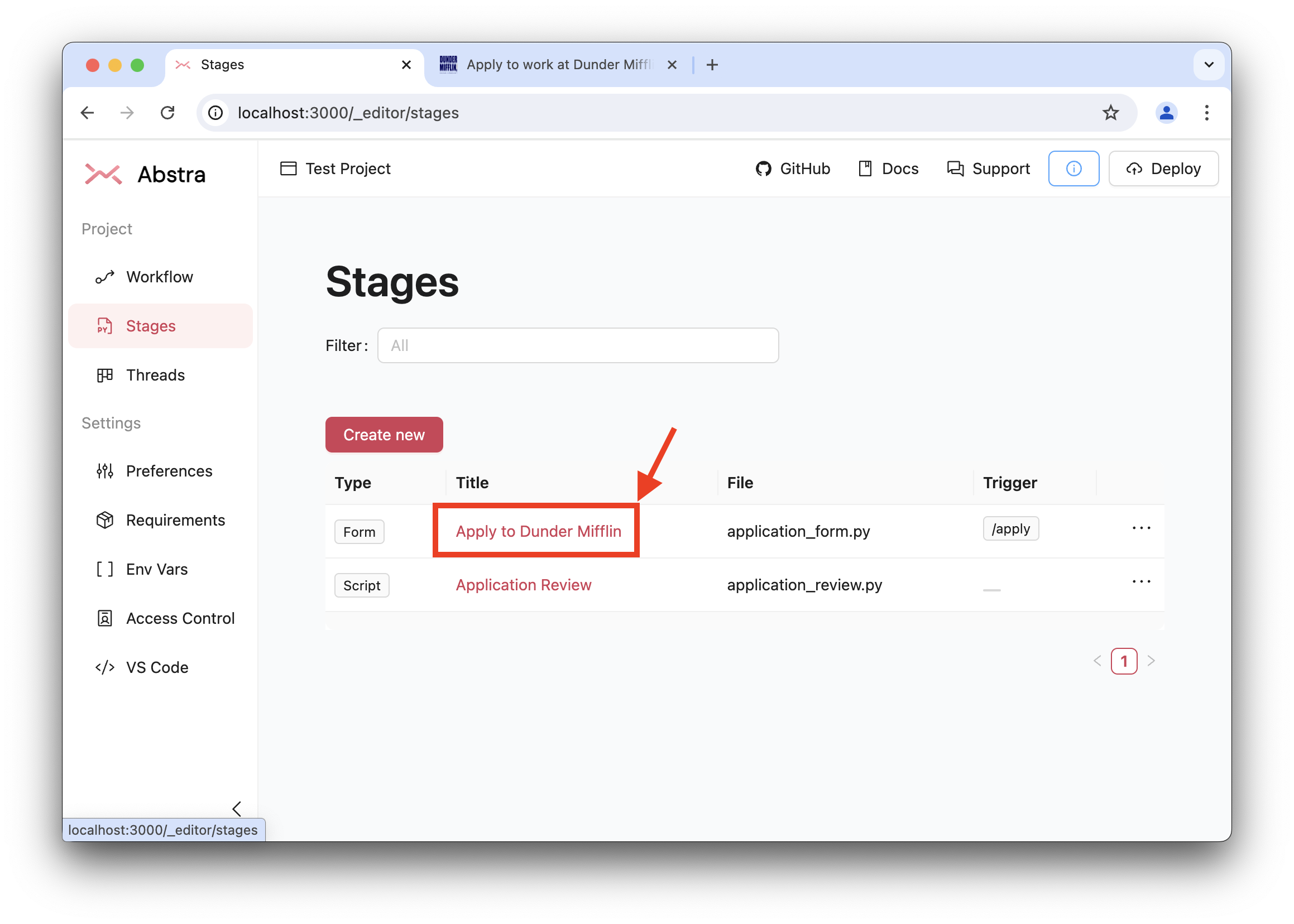Open the Apply to Dunder Mifflin stage

[539, 531]
